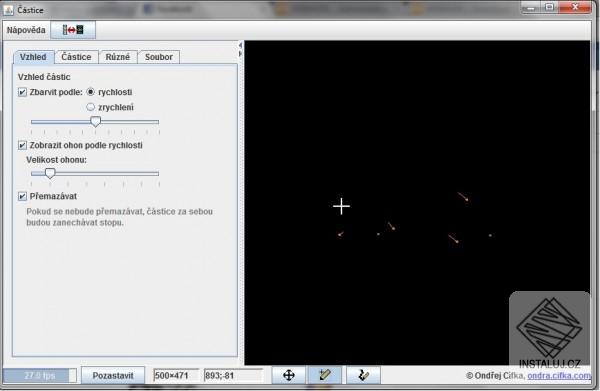The image size is (600, 391).
Task: Select the pencil draw tool icon
Action: (325, 375)
